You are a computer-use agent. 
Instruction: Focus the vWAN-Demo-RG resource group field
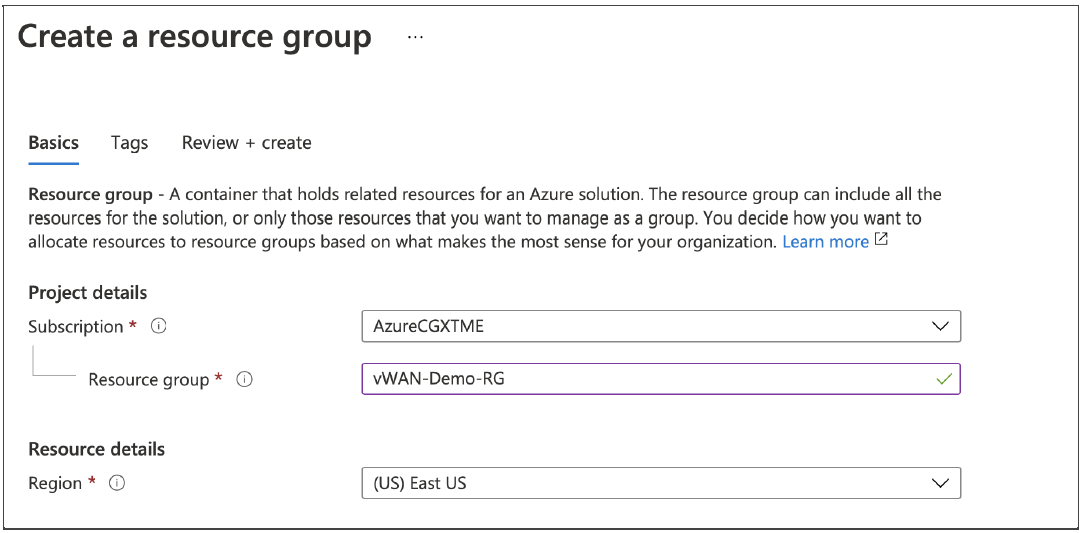(x=640, y=379)
